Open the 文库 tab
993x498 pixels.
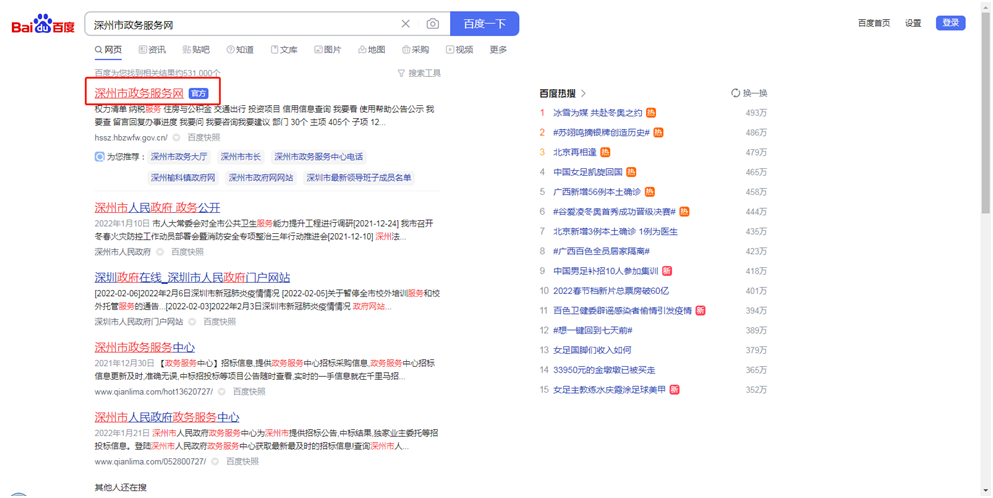[284, 49]
